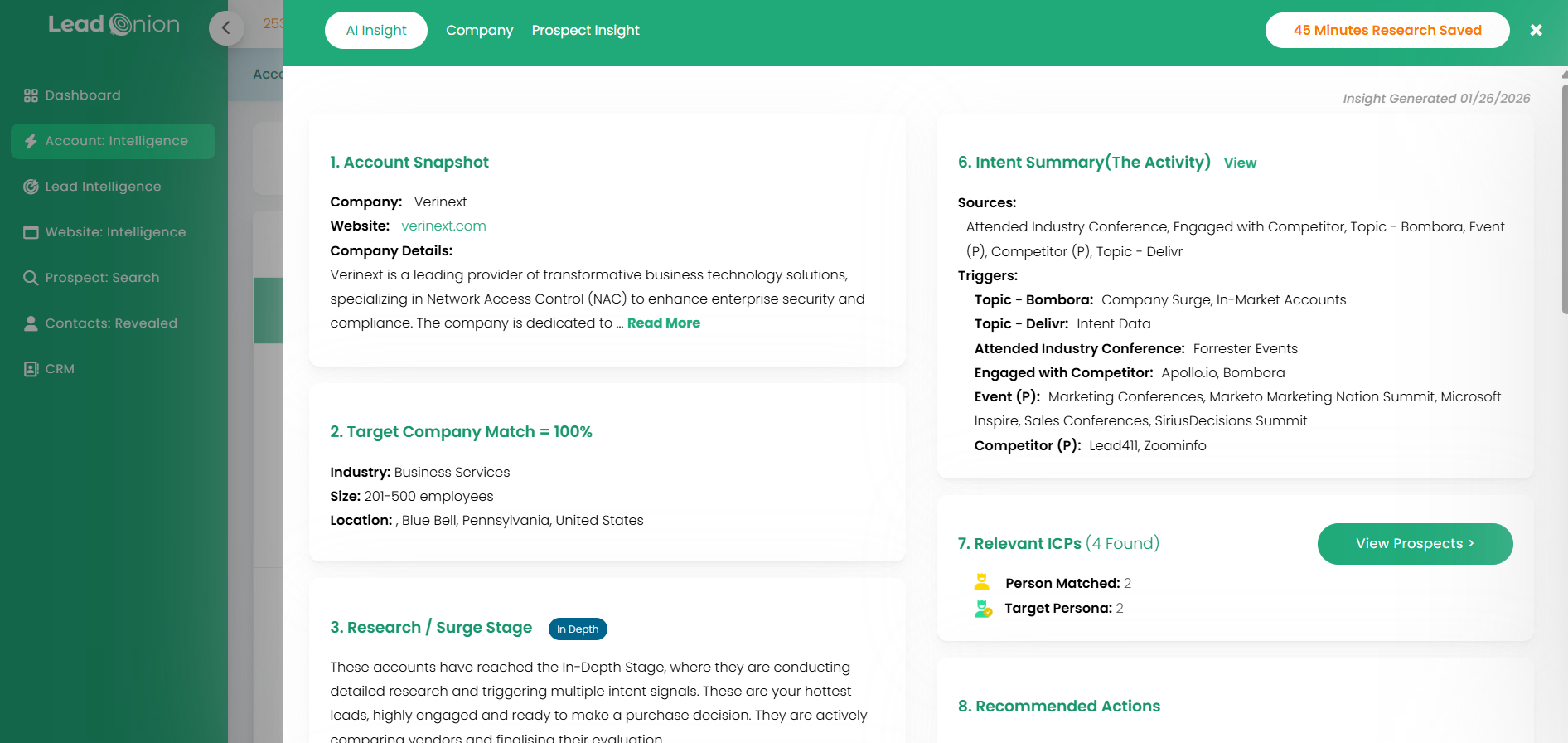1568x743 pixels.
Task: Click the Person Matched yellow icon
Action: (982, 583)
